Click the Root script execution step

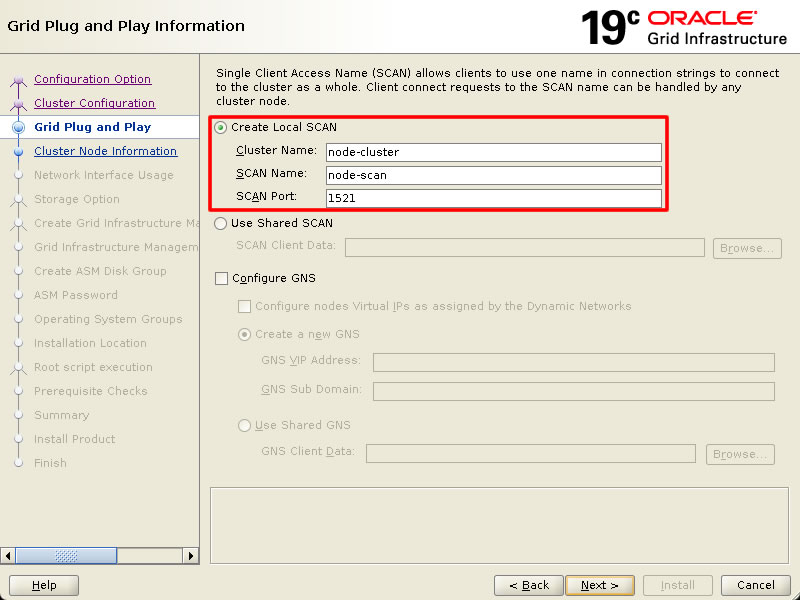[x=93, y=367]
